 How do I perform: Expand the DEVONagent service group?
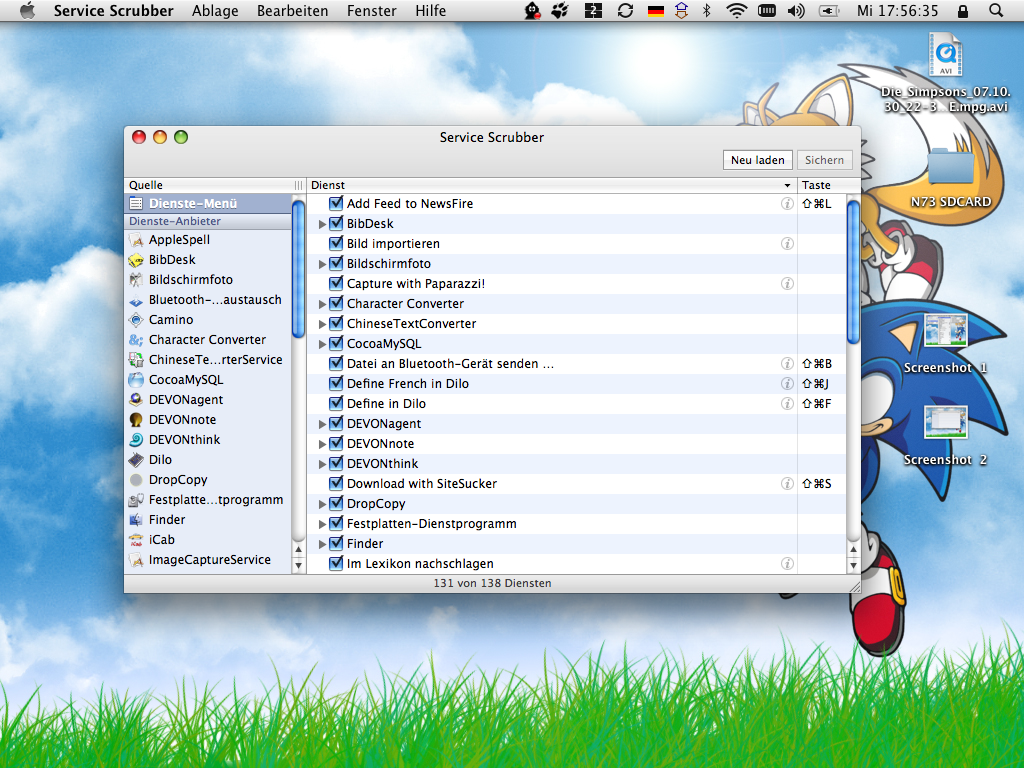322,424
